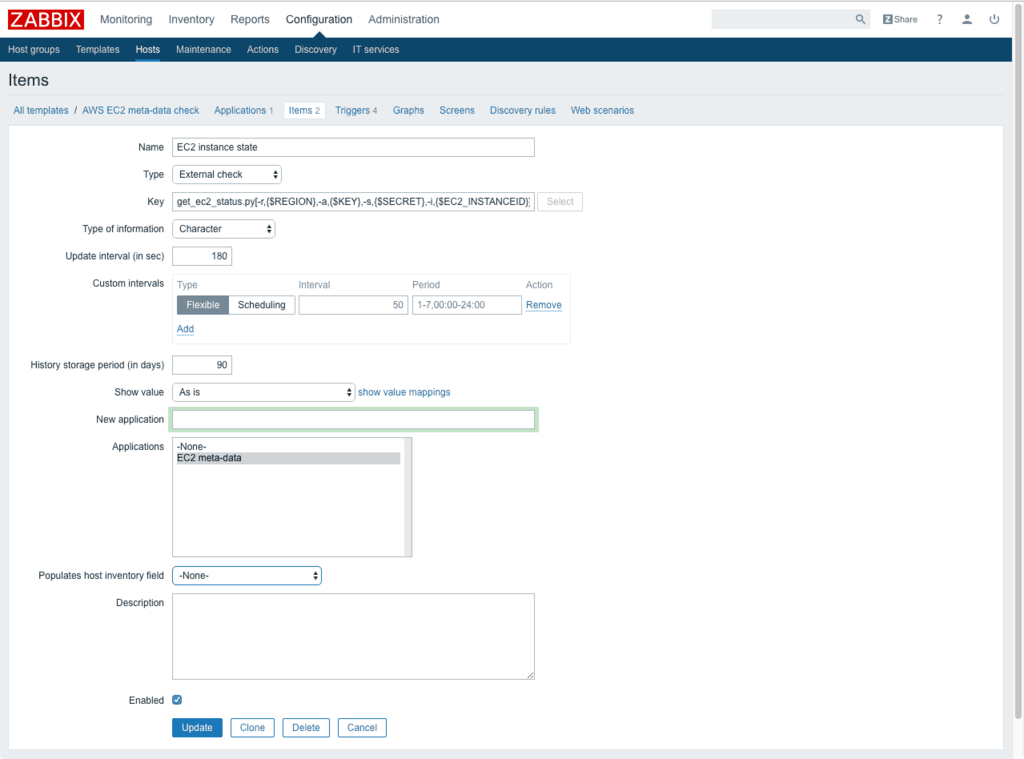1024x759 pixels.
Task: Switch to the Screens tab
Action: click(456, 110)
